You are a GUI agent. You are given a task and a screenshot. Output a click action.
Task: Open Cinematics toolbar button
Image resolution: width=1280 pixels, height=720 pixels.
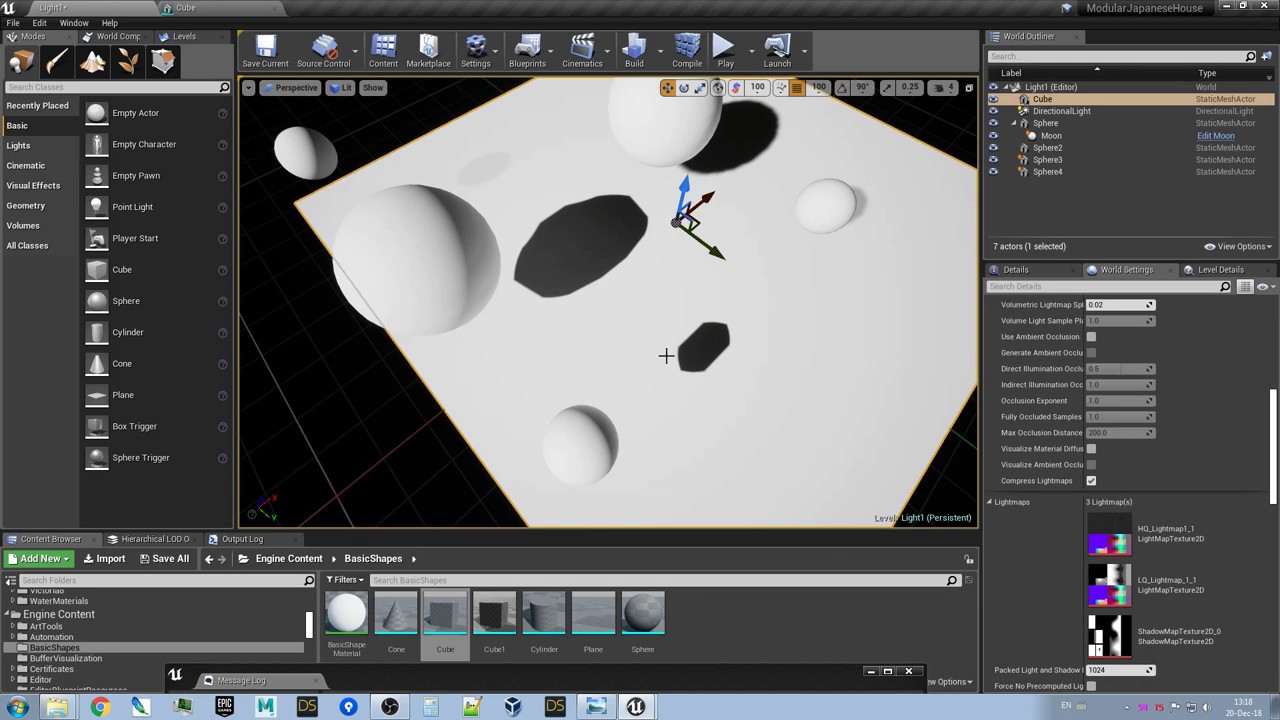(582, 51)
